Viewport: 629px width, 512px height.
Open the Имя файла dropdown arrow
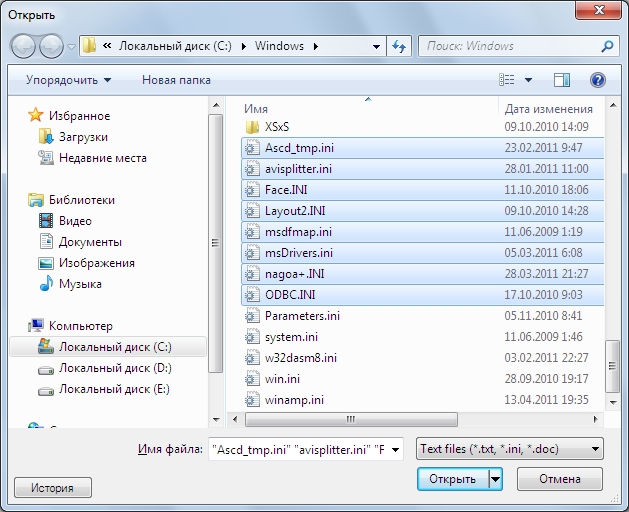click(395, 449)
